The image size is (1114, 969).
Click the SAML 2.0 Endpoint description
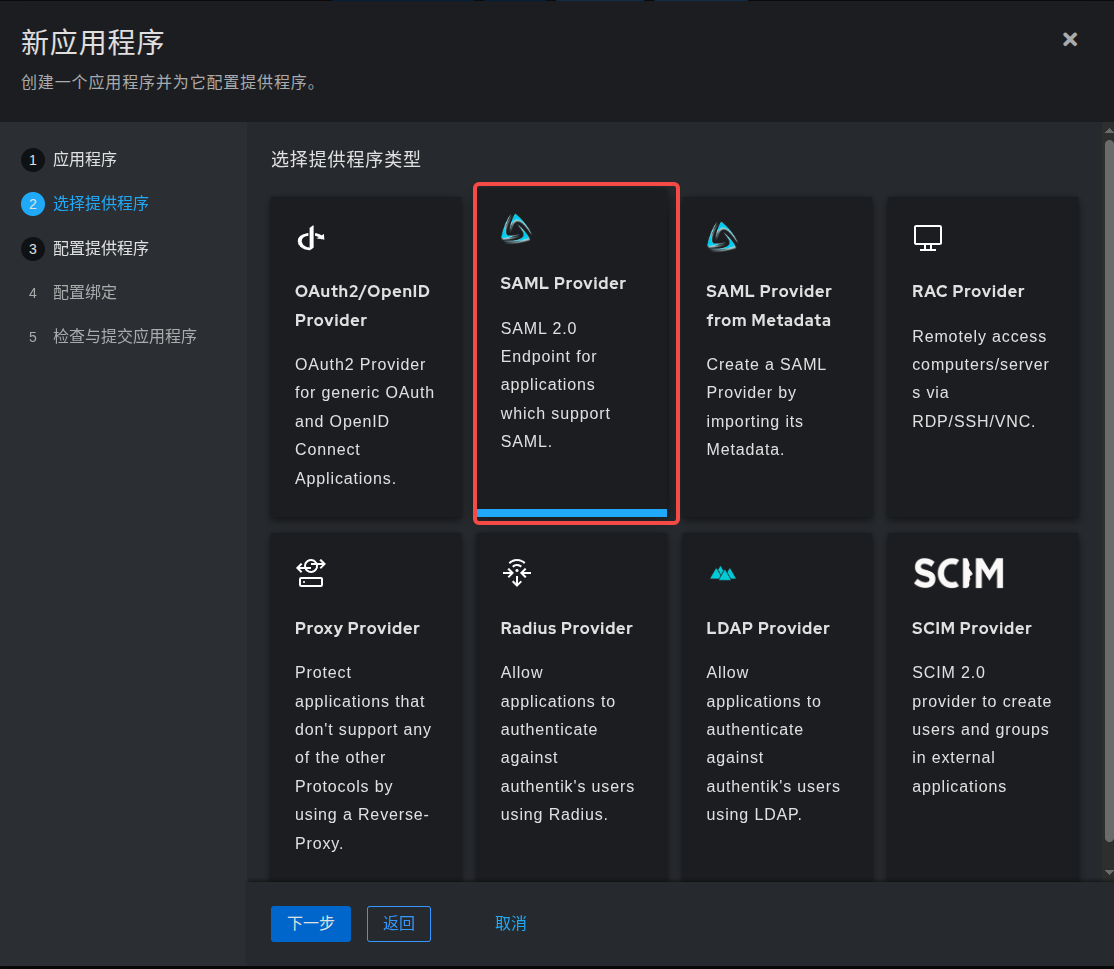click(x=555, y=385)
